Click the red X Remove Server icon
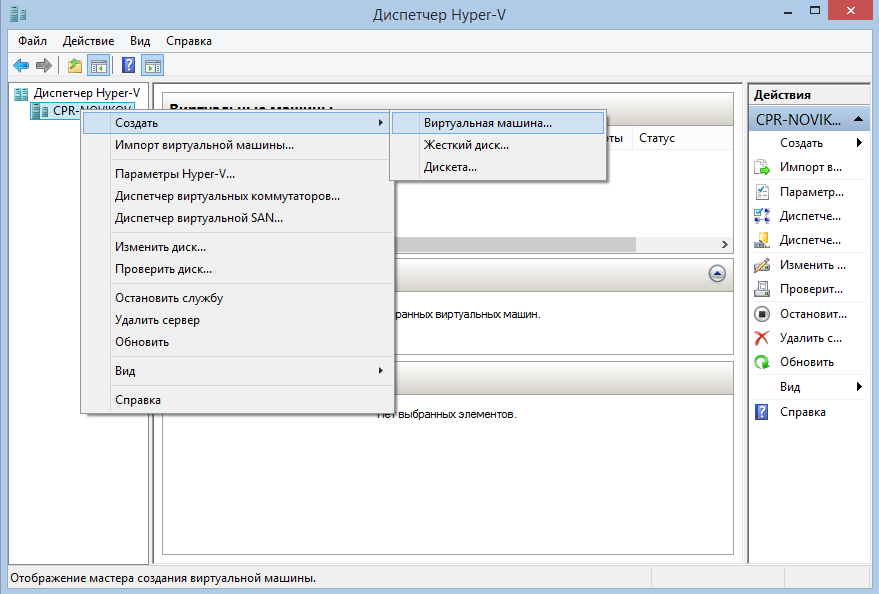 [761, 338]
